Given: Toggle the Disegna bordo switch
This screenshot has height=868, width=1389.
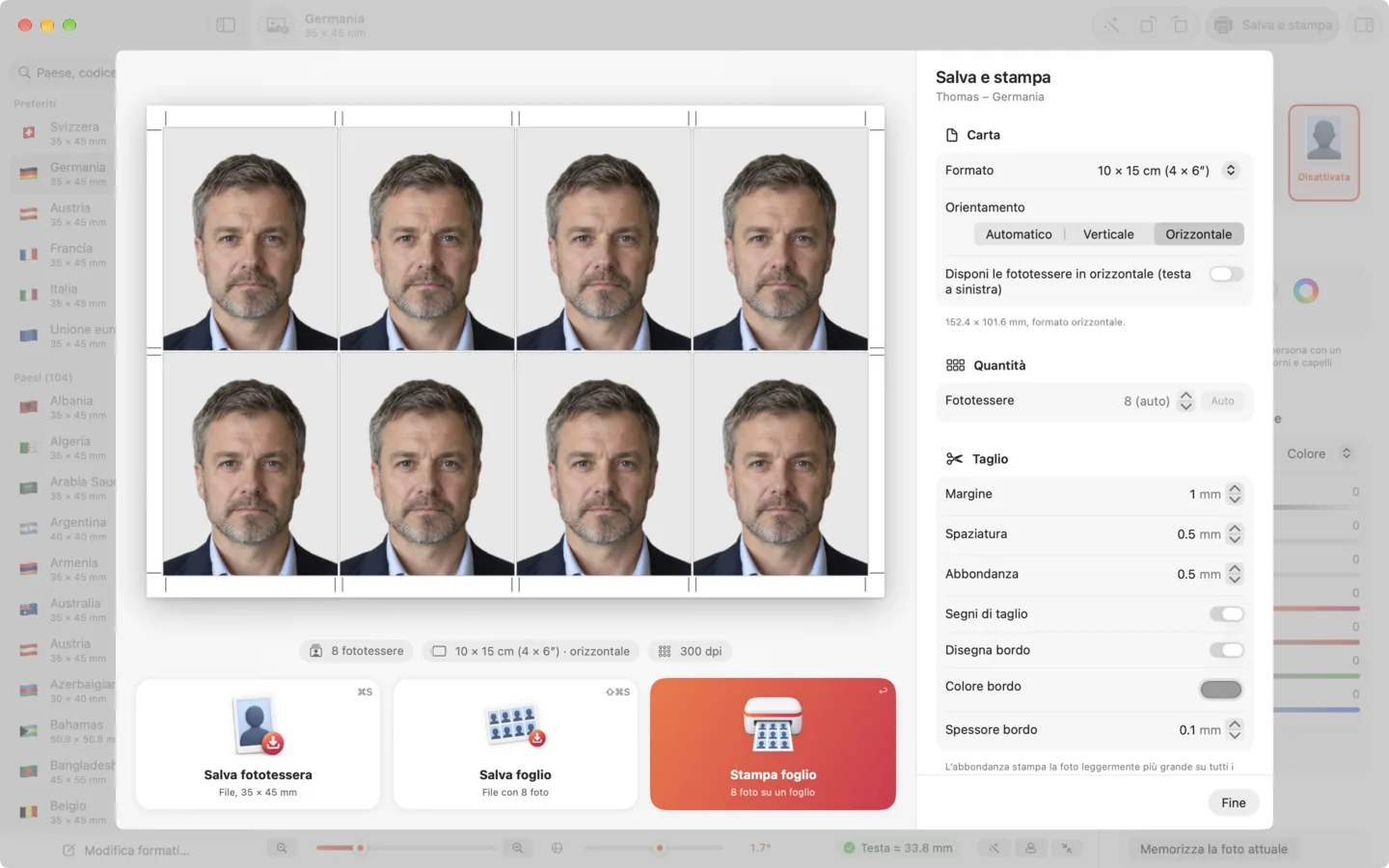Looking at the screenshot, I should coord(1227,650).
